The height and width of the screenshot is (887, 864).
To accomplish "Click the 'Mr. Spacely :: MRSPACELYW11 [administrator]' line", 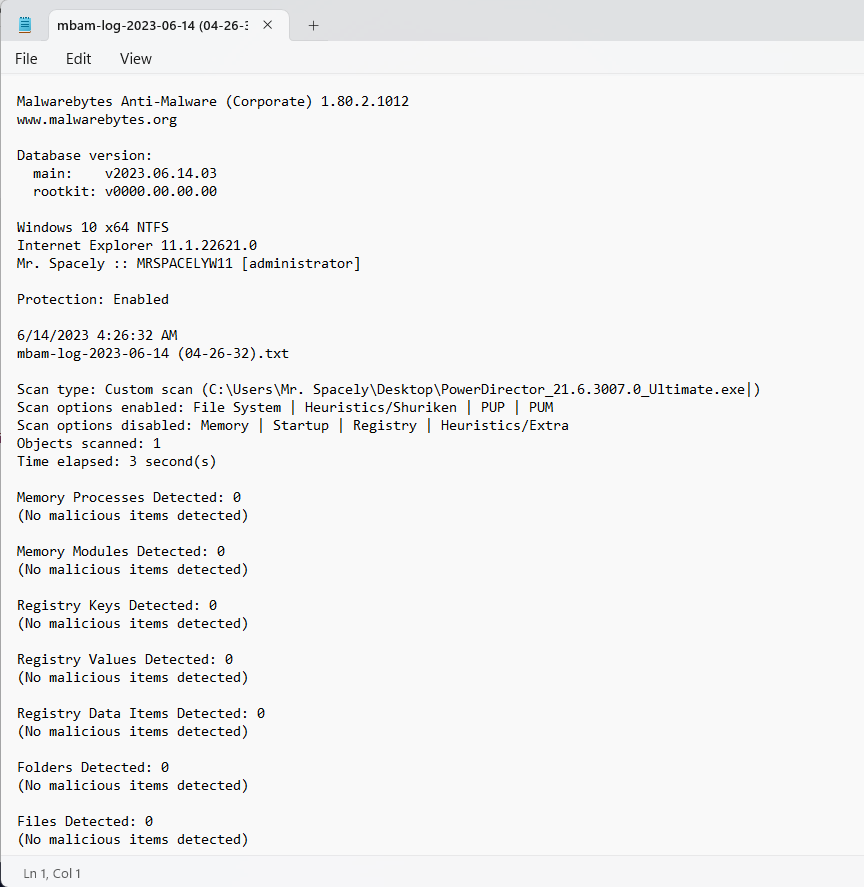I will click(188, 264).
